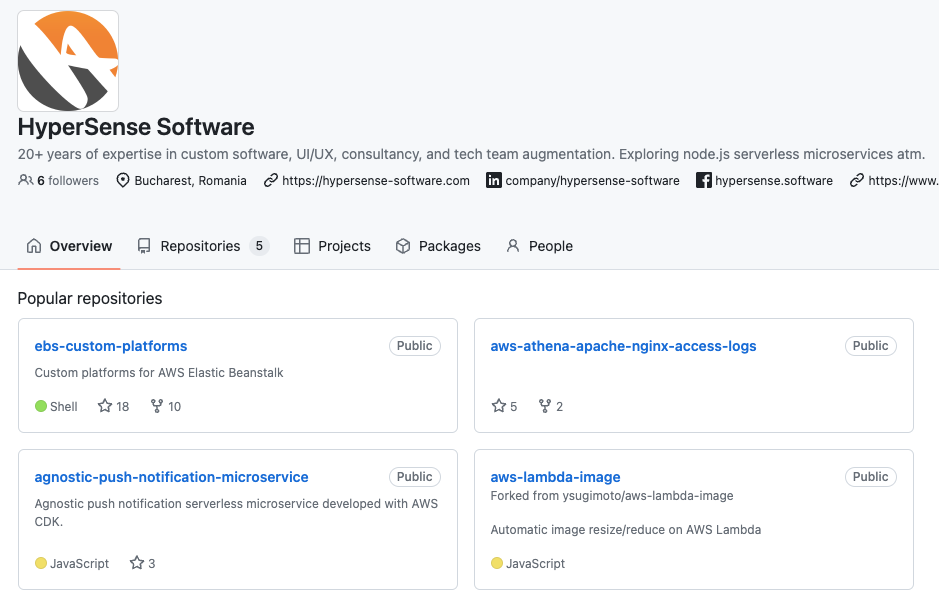
Task: Click the People person icon
Action: 512,245
